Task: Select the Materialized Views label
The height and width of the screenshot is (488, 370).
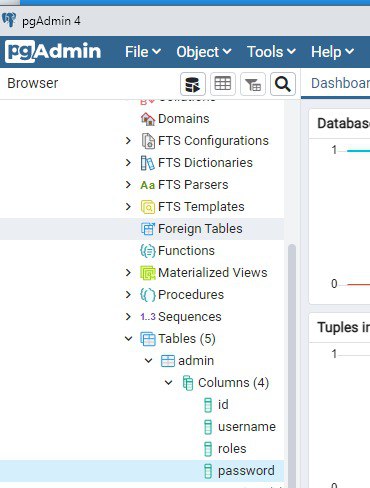Action: [x=213, y=273]
